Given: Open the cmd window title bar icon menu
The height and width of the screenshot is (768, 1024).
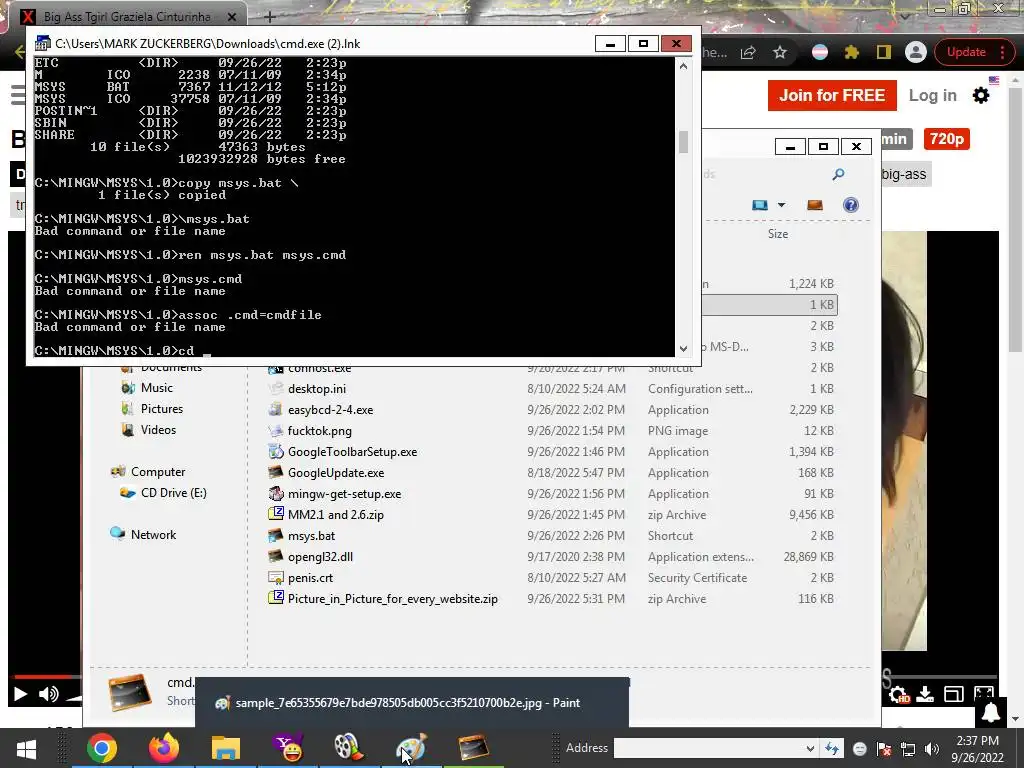Looking at the screenshot, I should click(42, 44).
